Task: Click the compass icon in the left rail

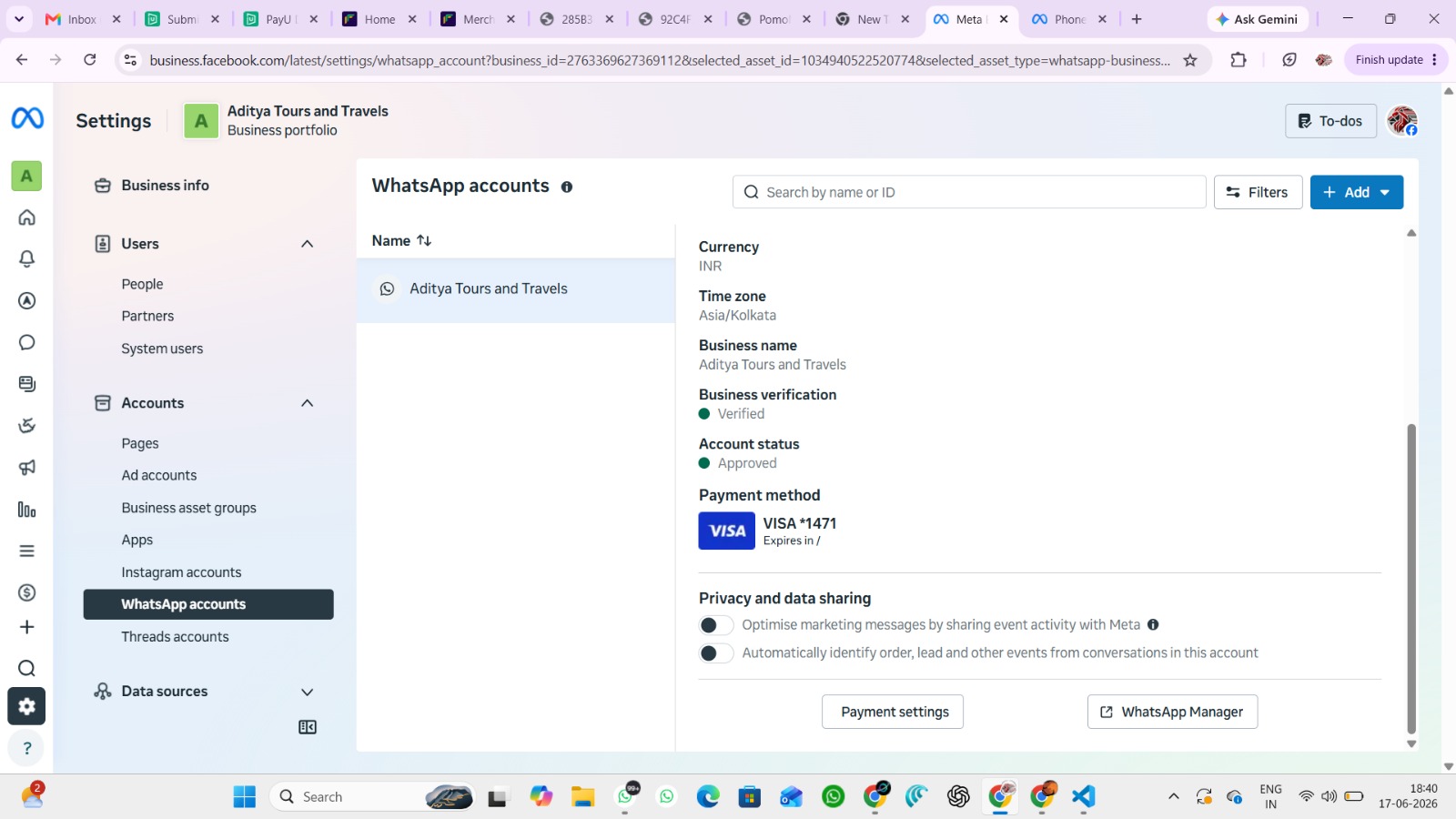Action: point(27,301)
